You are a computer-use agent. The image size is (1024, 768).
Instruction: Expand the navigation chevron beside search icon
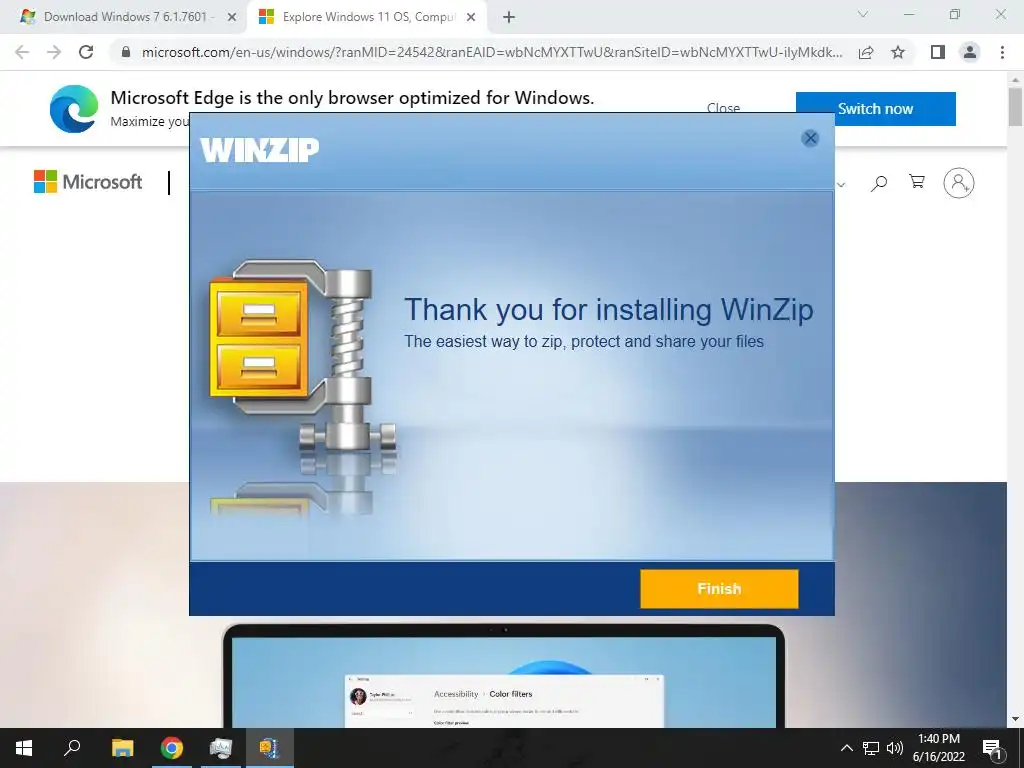[x=841, y=185]
